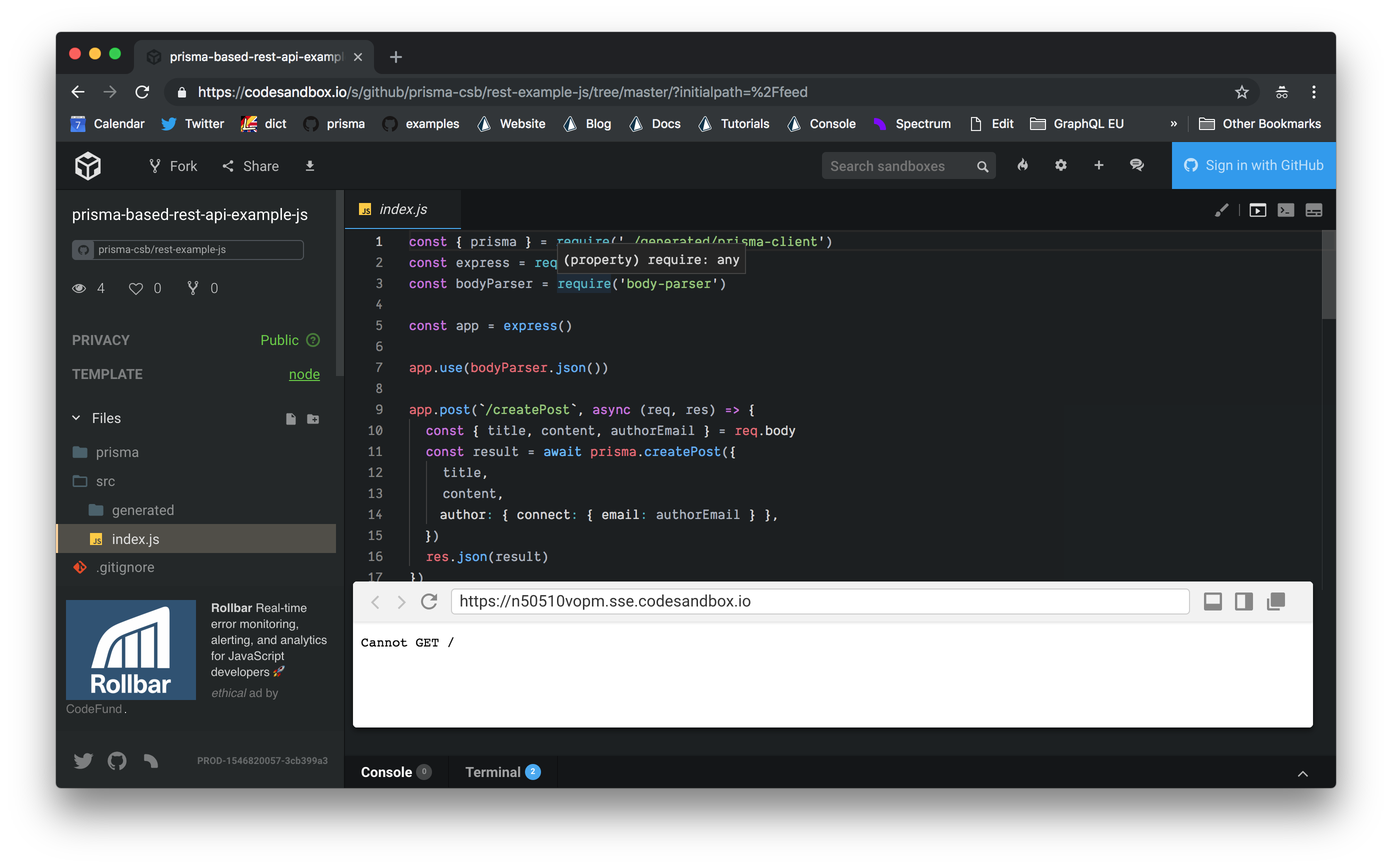Image resolution: width=1392 pixels, height=868 pixels.
Task: Open a new terminal with the console icon
Action: pyautogui.click(x=1286, y=210)
